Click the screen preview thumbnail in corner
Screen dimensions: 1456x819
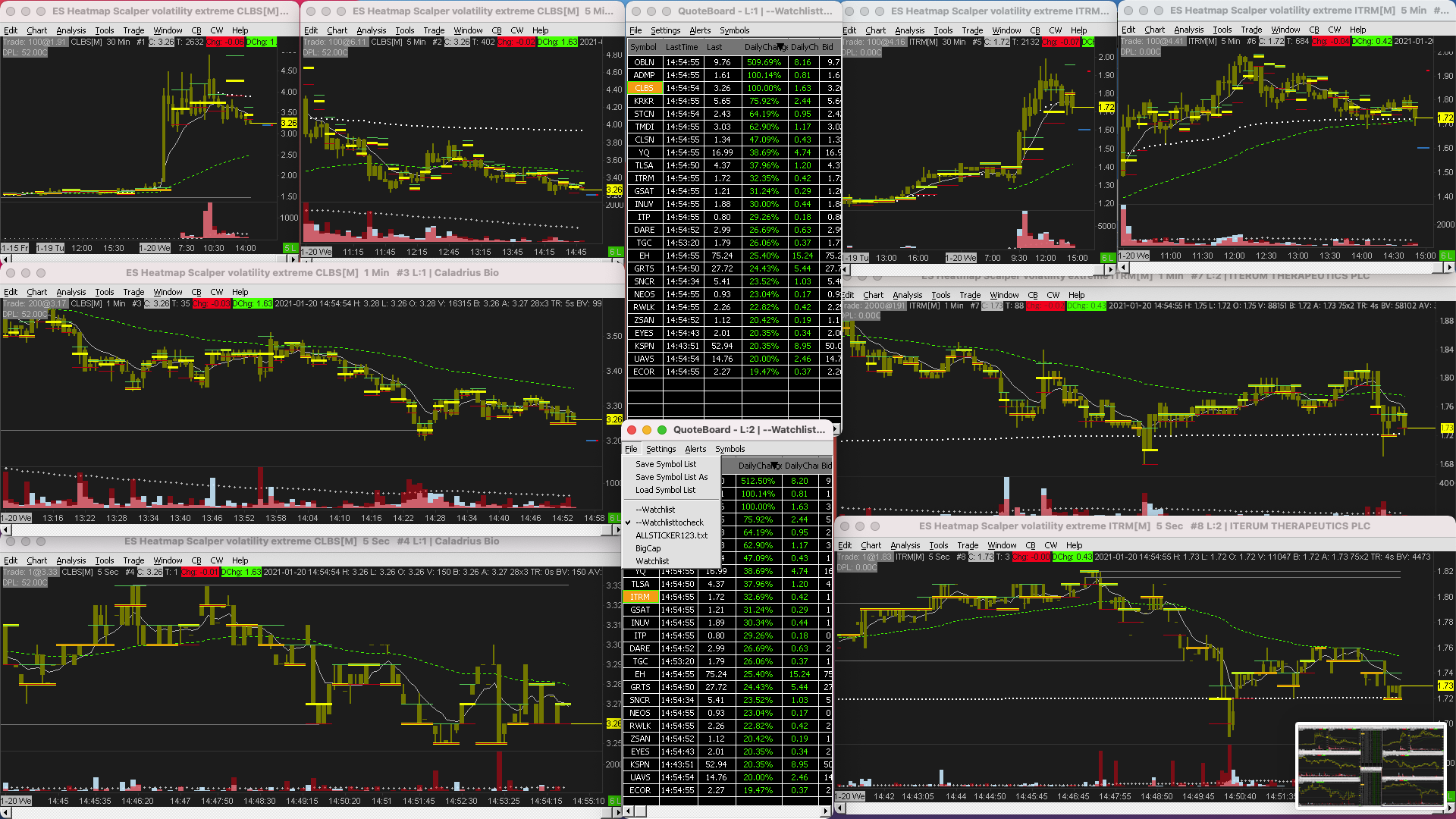pyautogui.click(x=1370, y=766)
